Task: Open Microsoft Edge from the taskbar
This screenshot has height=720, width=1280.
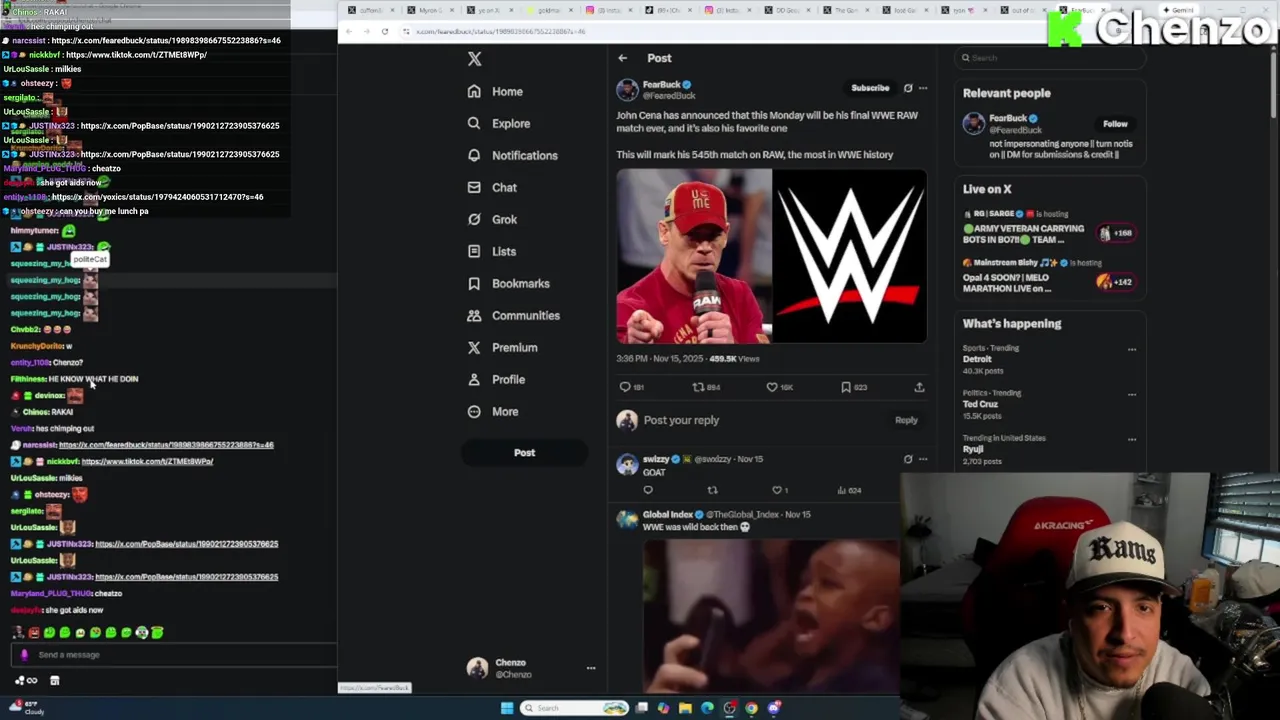Action: (707, 708)
